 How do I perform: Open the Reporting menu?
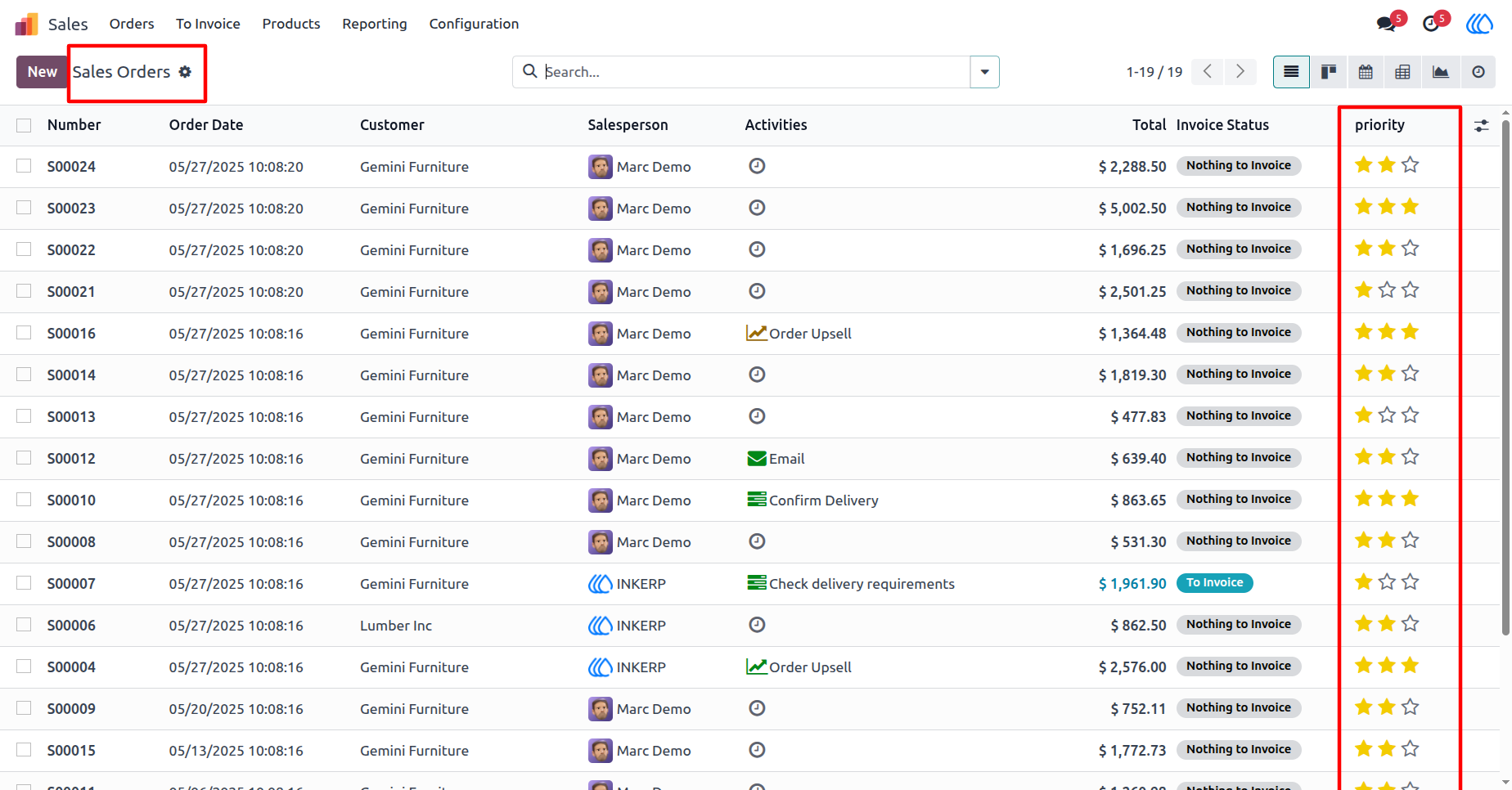coord(375,24)
